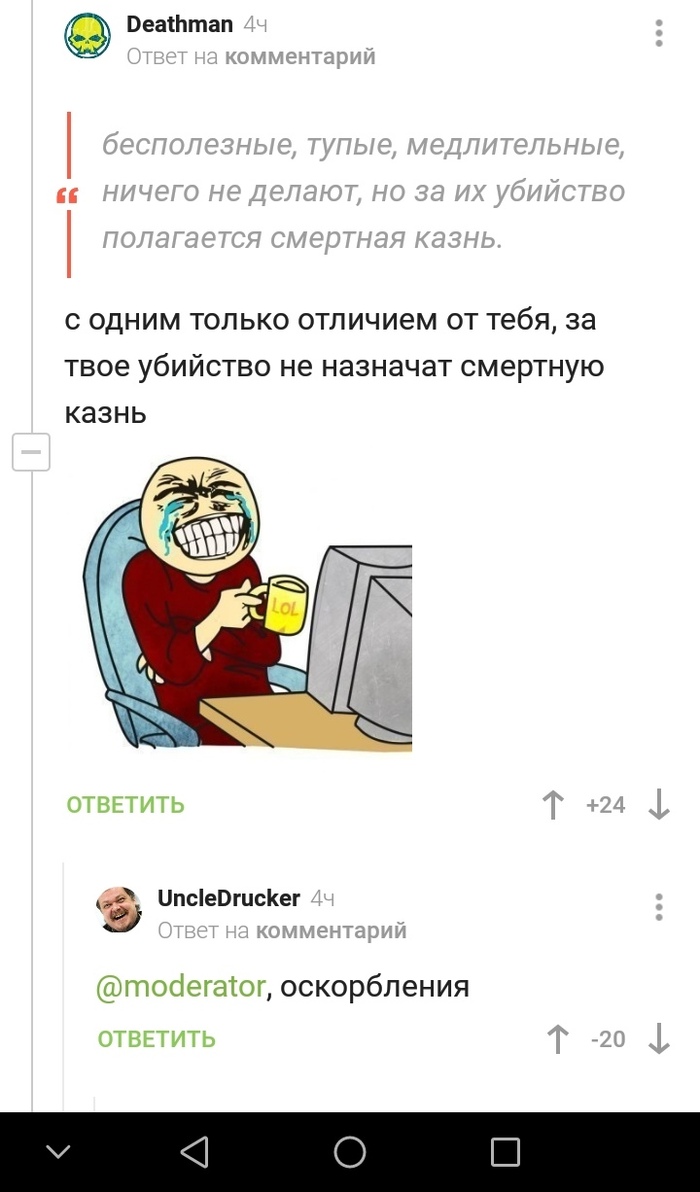
Task: Open Deathman username profile link
Action: click(x=179, y=24)
